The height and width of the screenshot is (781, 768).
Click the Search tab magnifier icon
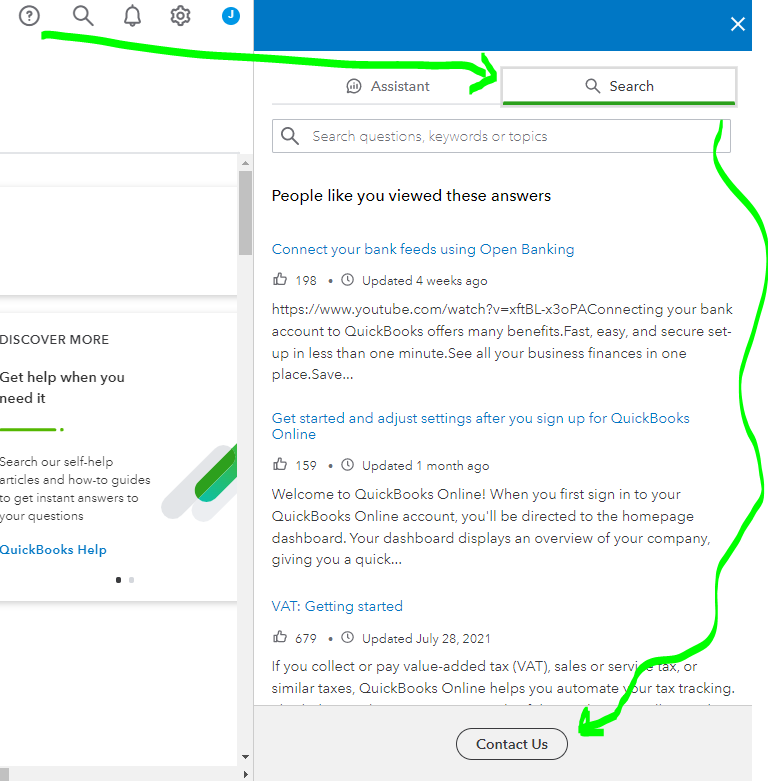(x=592, y=86)
